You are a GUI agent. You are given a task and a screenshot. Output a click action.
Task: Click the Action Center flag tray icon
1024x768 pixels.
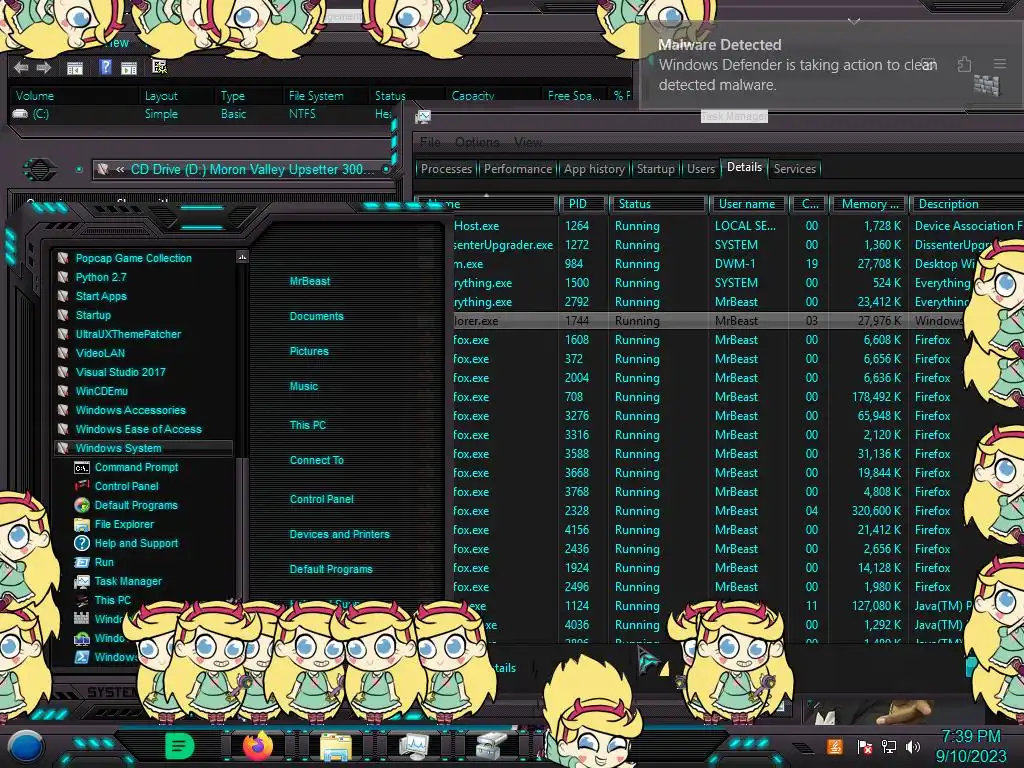click(x=865, y=746)
